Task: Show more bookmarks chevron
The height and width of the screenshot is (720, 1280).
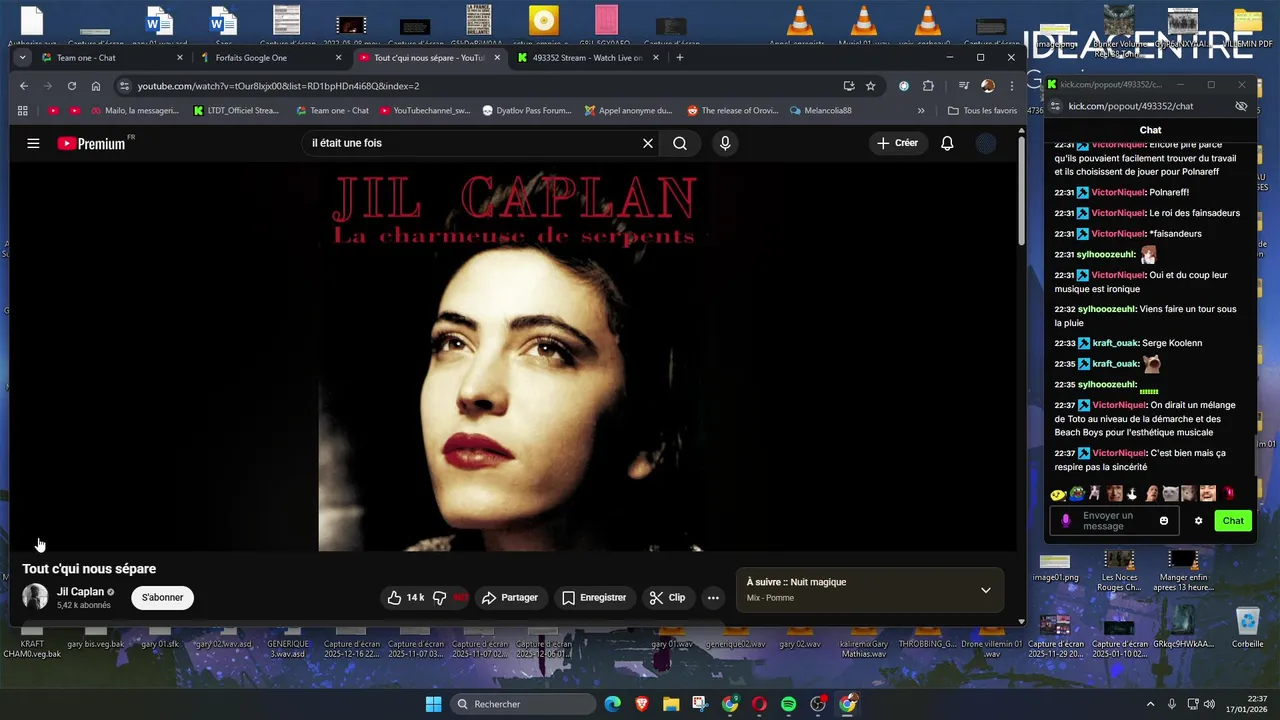Action: point(921,111)
